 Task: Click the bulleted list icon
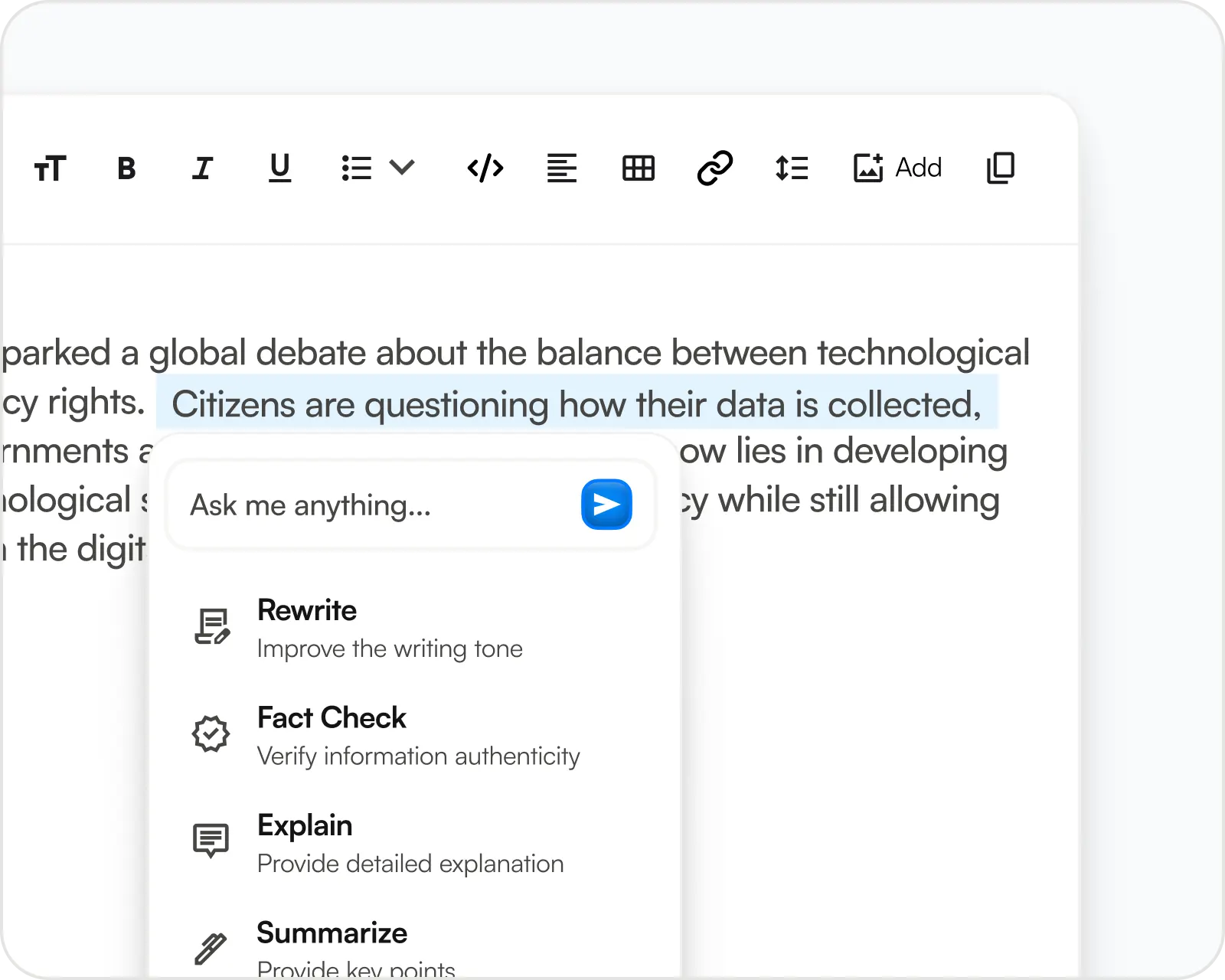click(356, 168)
